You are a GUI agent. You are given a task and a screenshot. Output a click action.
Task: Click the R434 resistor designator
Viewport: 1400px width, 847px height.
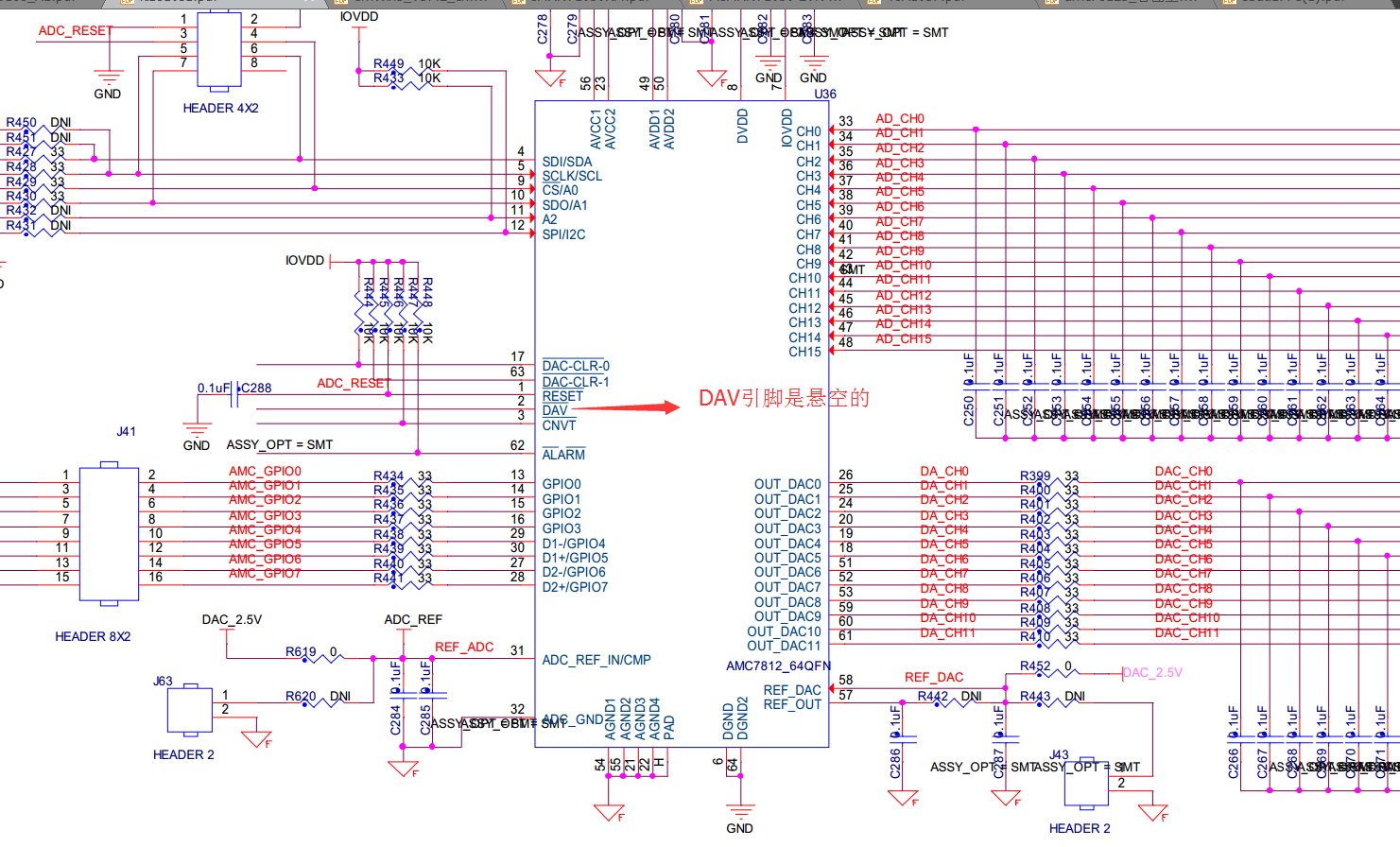388,476
